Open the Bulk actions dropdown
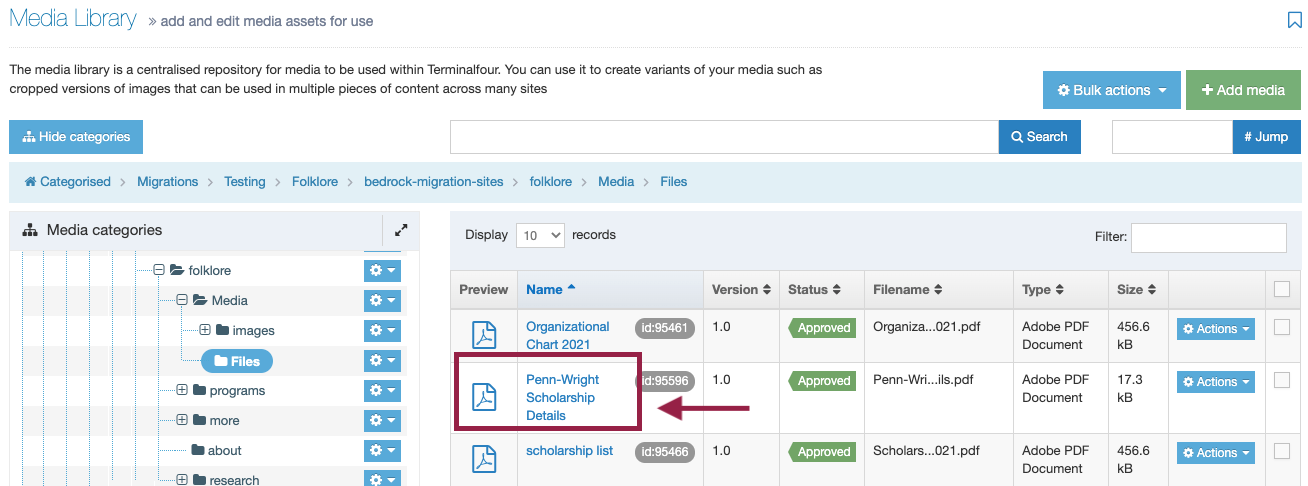The width and height of the screenshot is (1308, 486). tap(1112, 90)
